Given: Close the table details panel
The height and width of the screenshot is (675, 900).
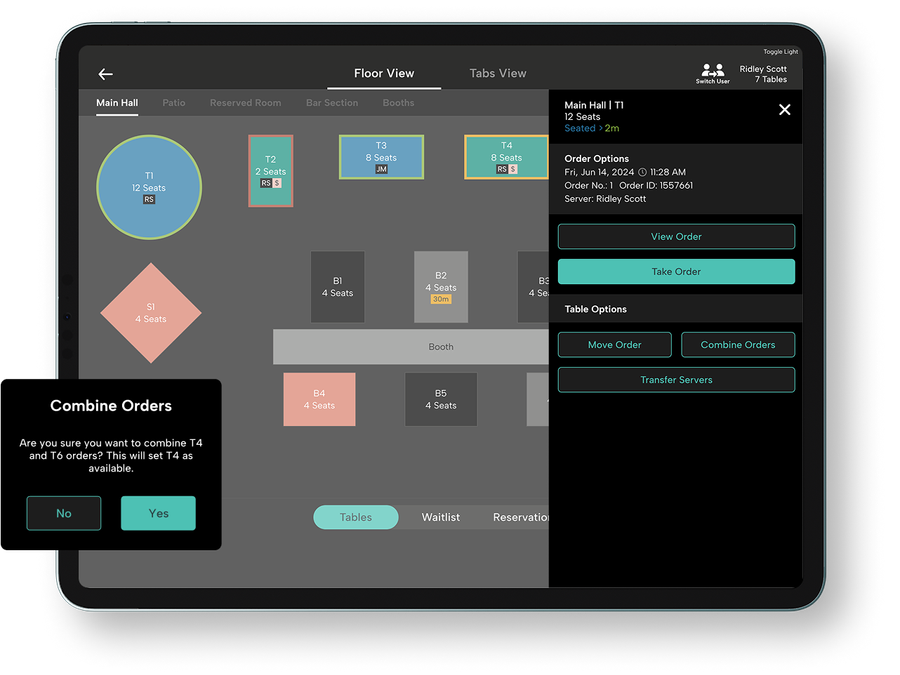Looking at the screenshot, I should [784, 110].
